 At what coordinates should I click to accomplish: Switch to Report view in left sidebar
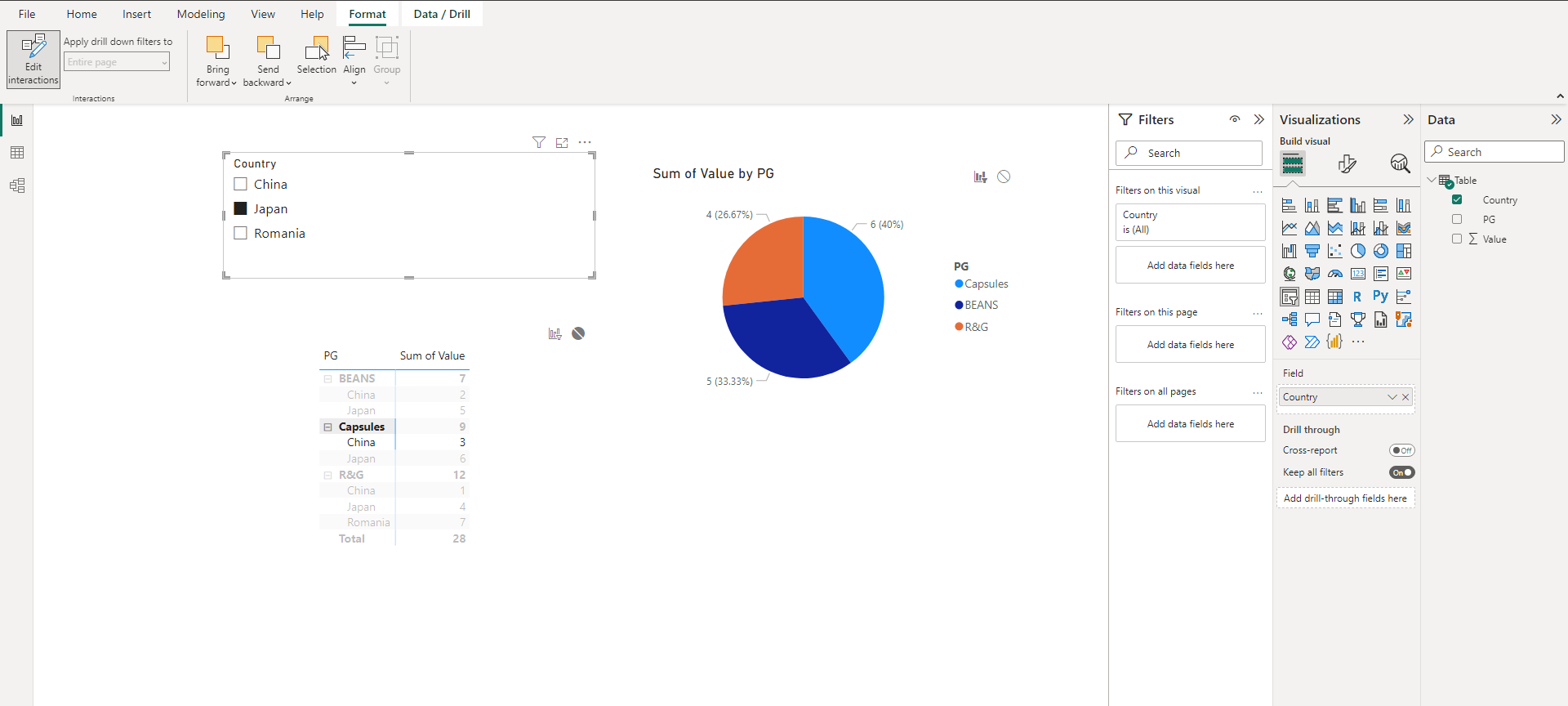point(17,120)
